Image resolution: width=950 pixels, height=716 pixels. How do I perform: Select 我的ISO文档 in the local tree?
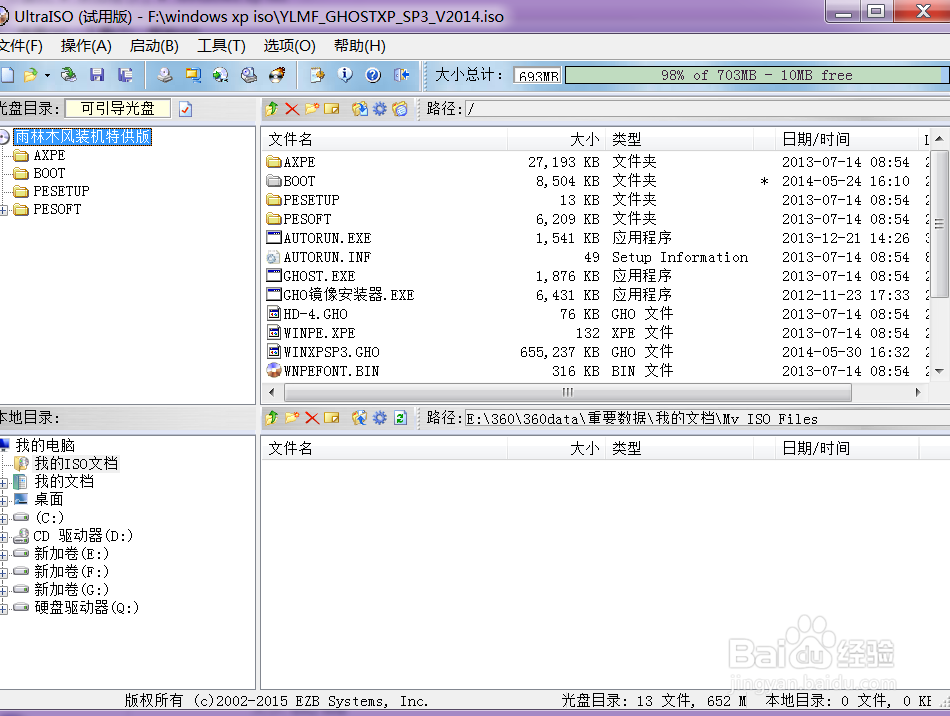tap(76, 464)
